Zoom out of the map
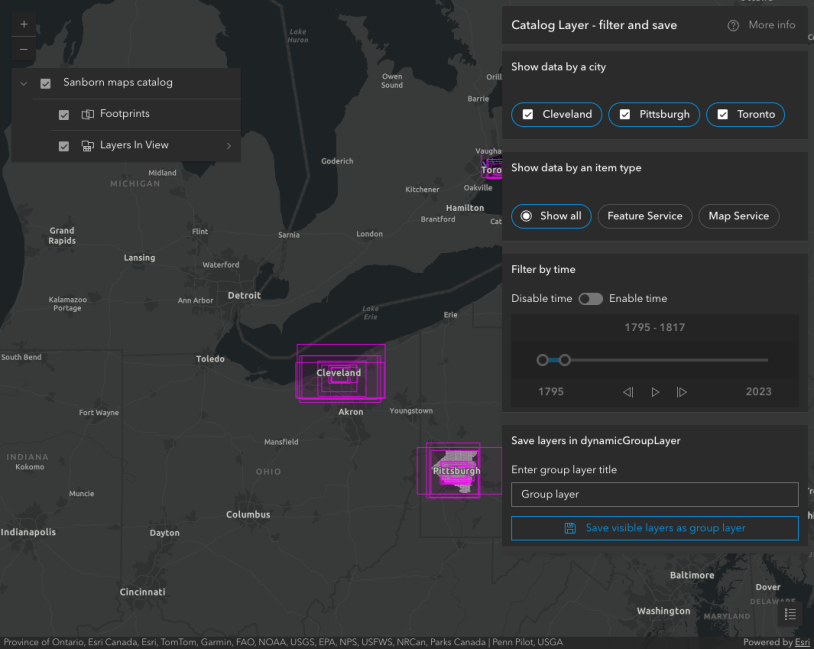 point(24,48)
